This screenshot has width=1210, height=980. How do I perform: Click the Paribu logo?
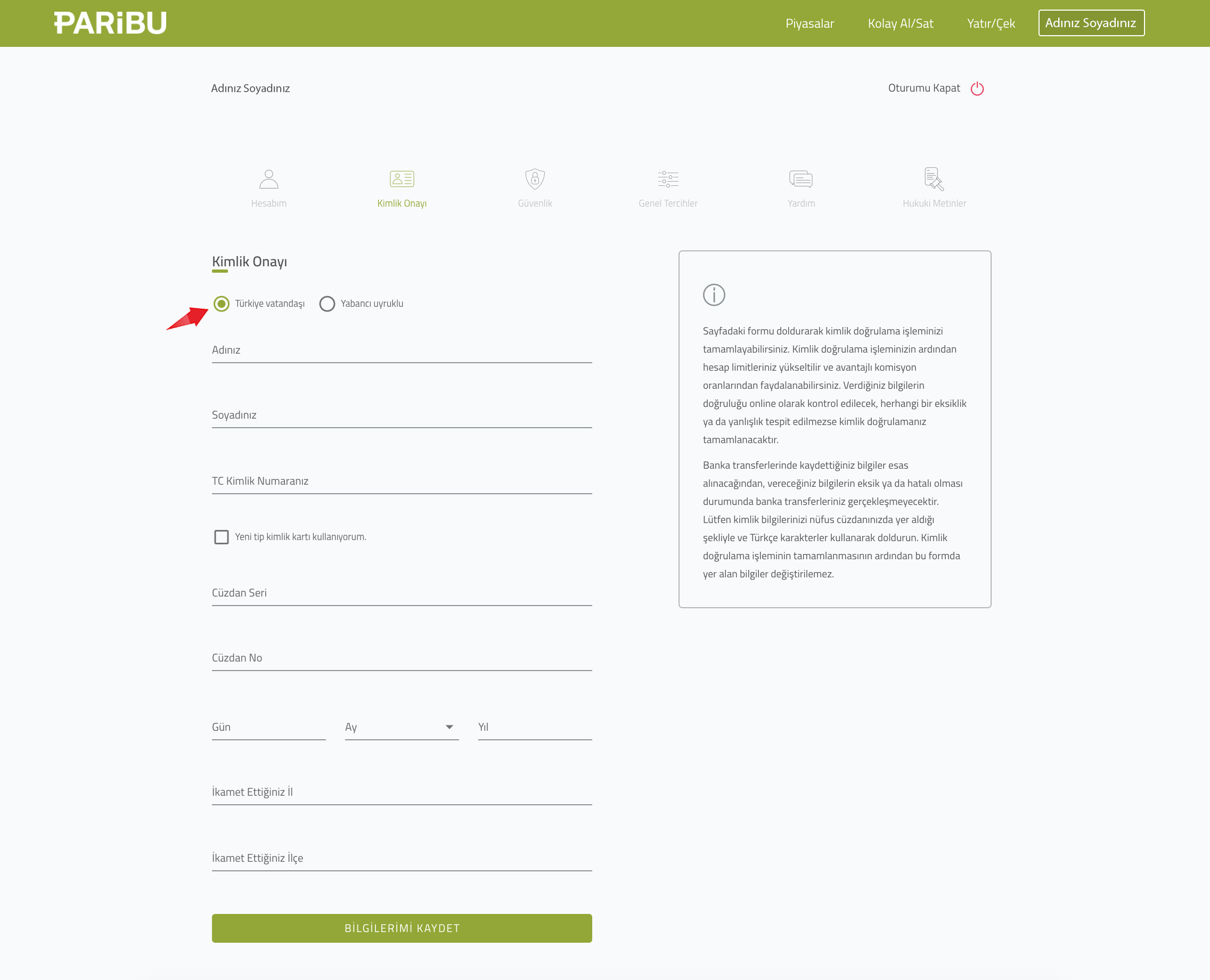click(111, 23)
